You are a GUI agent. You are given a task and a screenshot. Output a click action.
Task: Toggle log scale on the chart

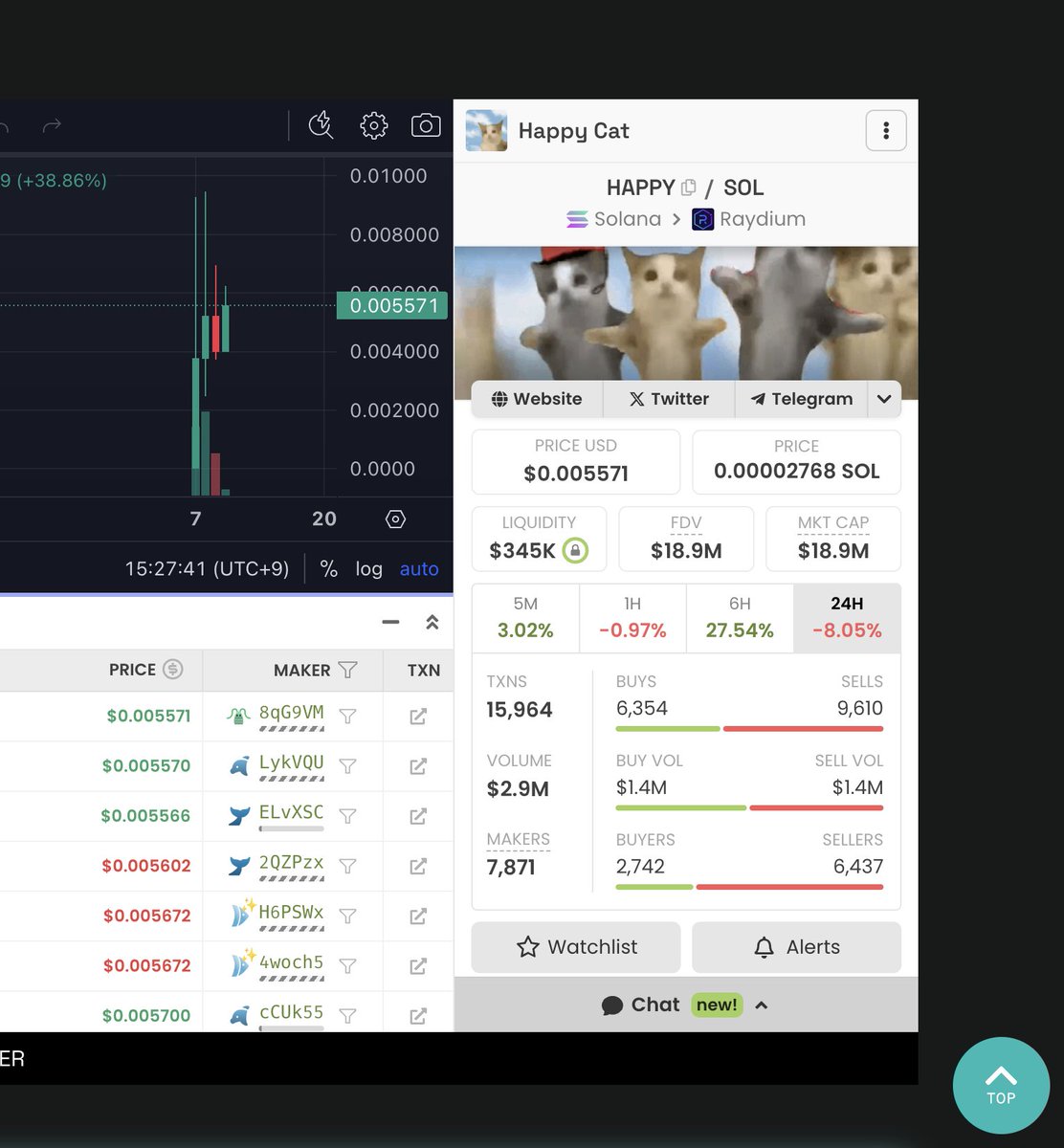(369, 568)
